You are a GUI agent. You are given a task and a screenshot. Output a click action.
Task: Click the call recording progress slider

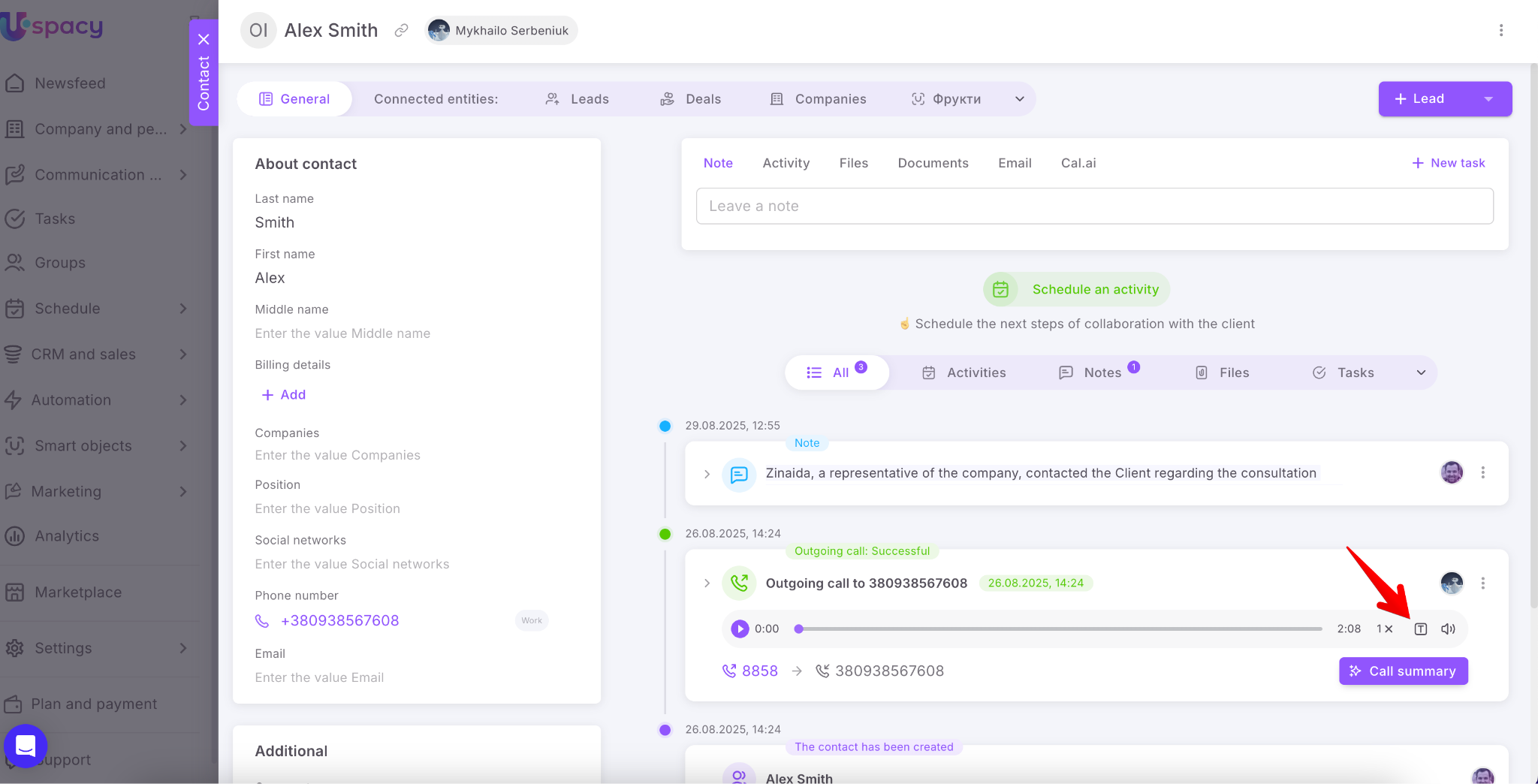tap(1059, 629)
